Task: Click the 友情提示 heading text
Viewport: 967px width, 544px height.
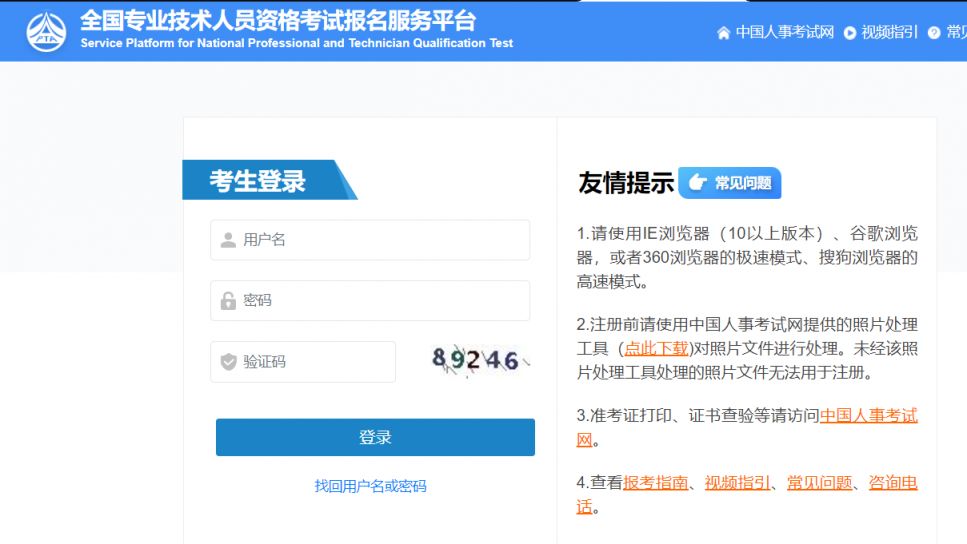Action: point(626,183)
